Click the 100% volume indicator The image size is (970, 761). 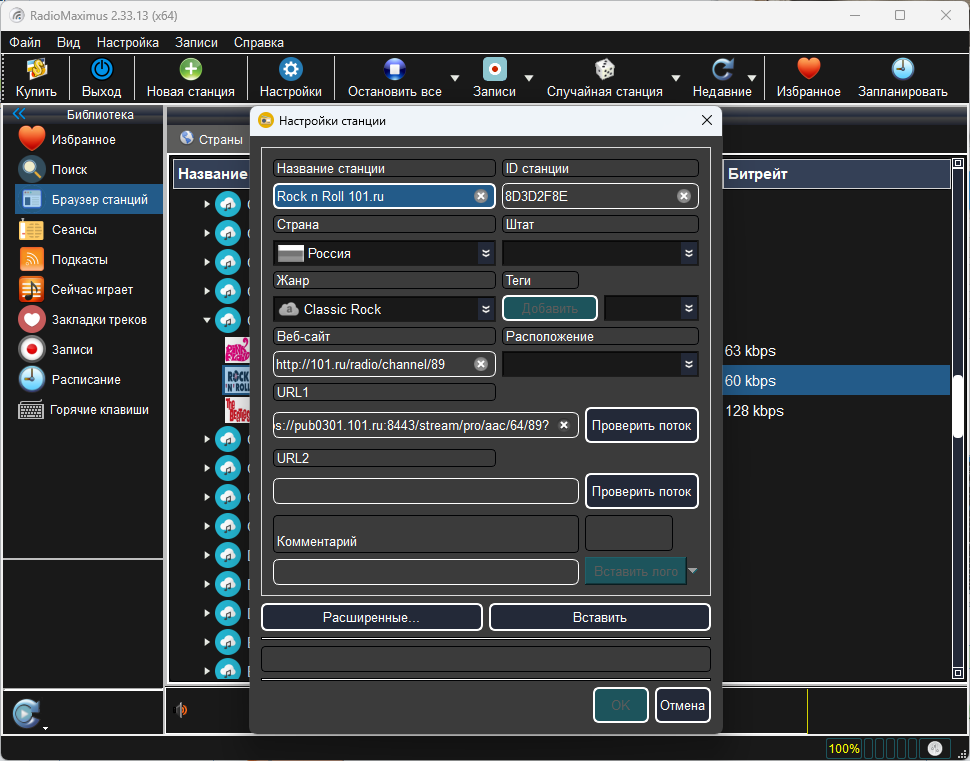click(844, 749)
